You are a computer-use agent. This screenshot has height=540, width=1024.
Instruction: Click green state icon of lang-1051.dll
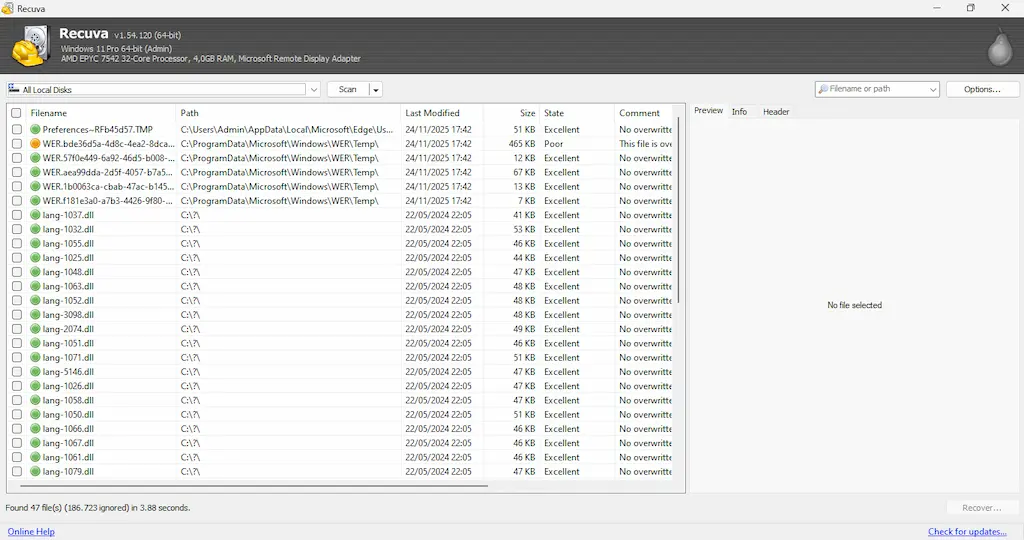coord(35,343)
